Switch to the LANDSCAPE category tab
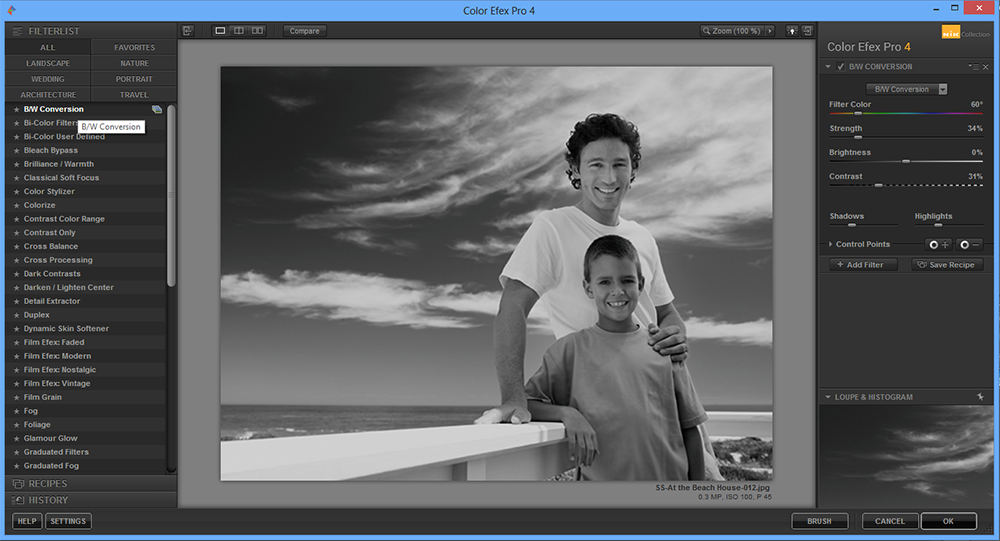Viewport: 1000px width, 541px height. [47, 63]
